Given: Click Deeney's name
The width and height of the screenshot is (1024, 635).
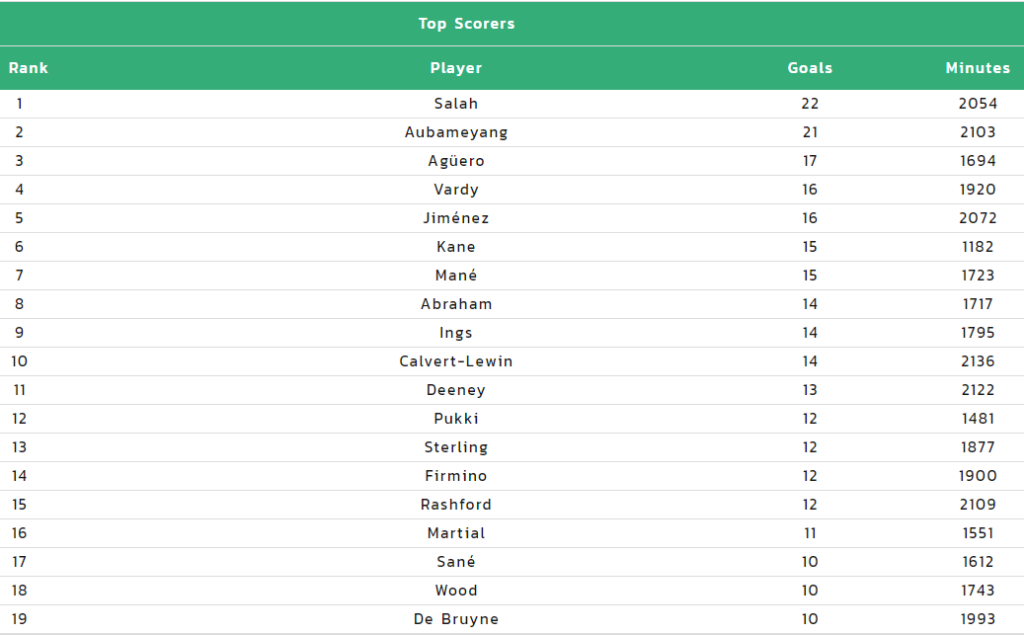Looking at the screenshot, I should [x=456, y=390].
